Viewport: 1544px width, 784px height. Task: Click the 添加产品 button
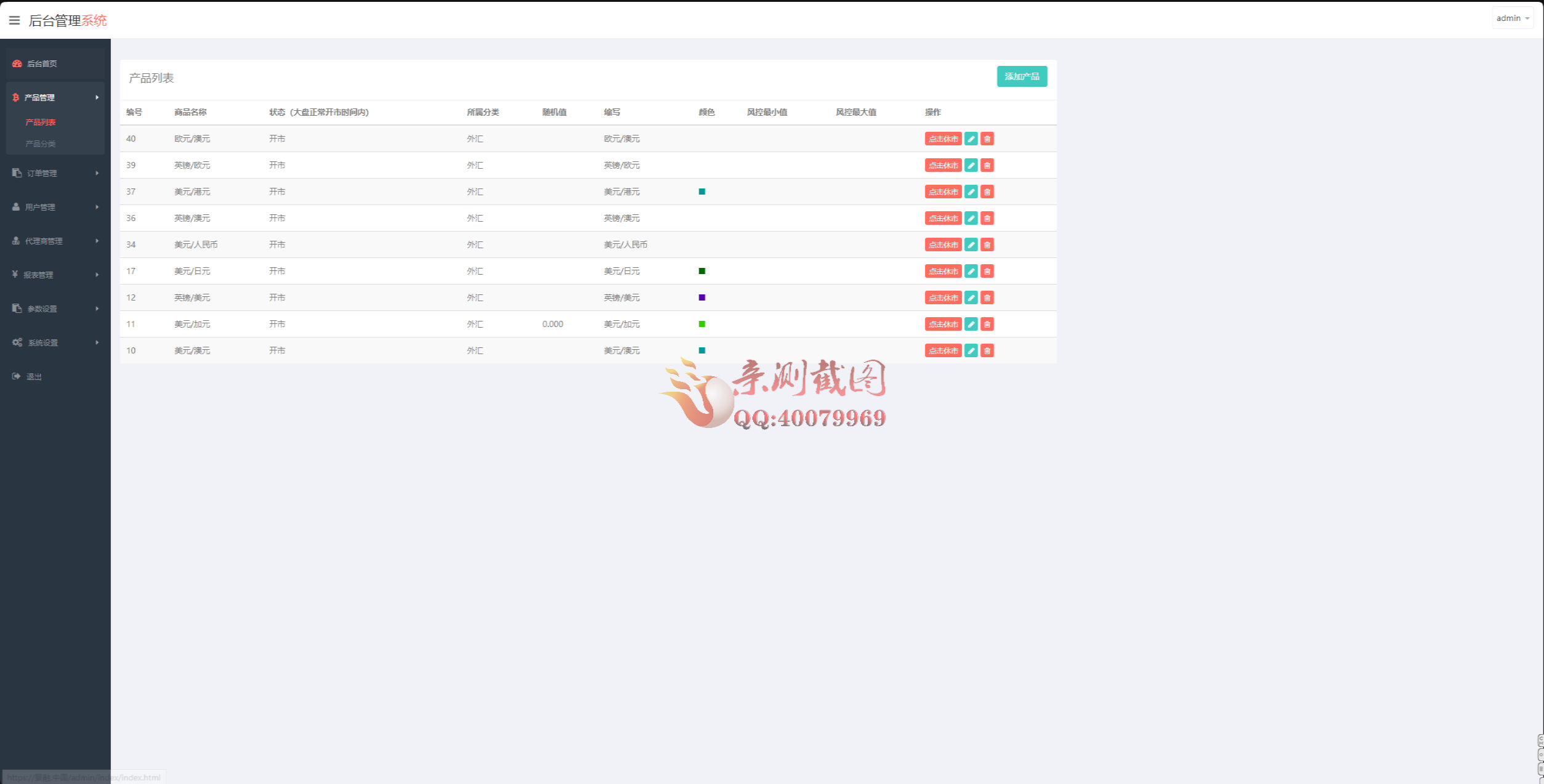click(x=1022, y=76)
